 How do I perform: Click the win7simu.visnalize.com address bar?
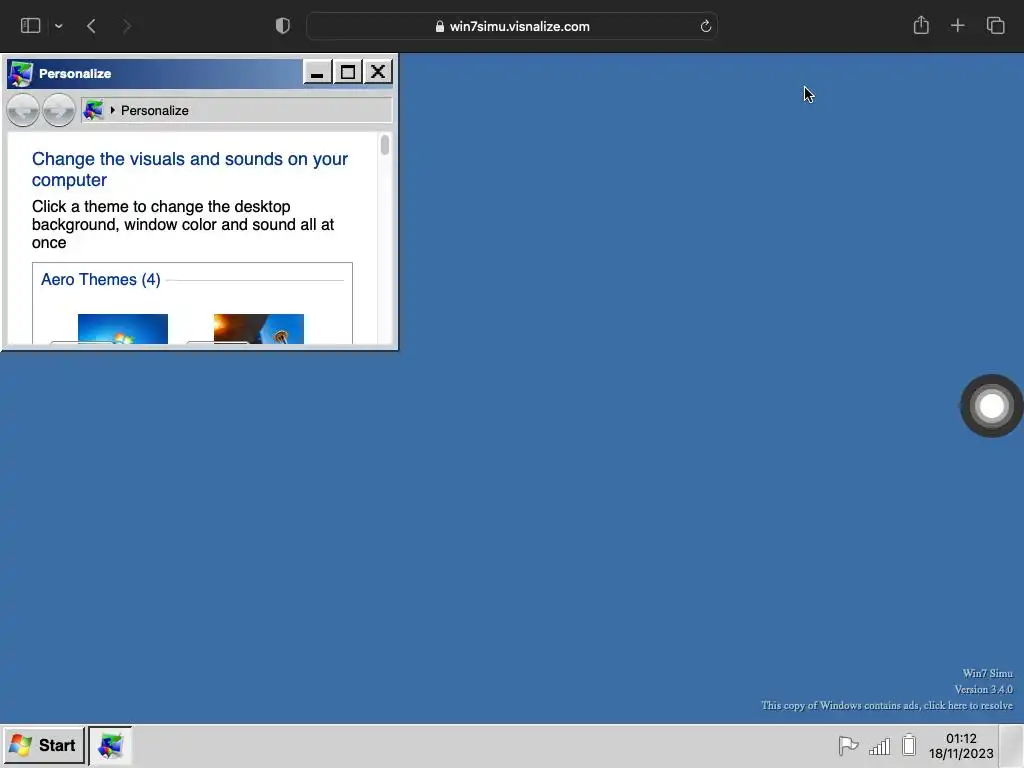pos(512,26)
